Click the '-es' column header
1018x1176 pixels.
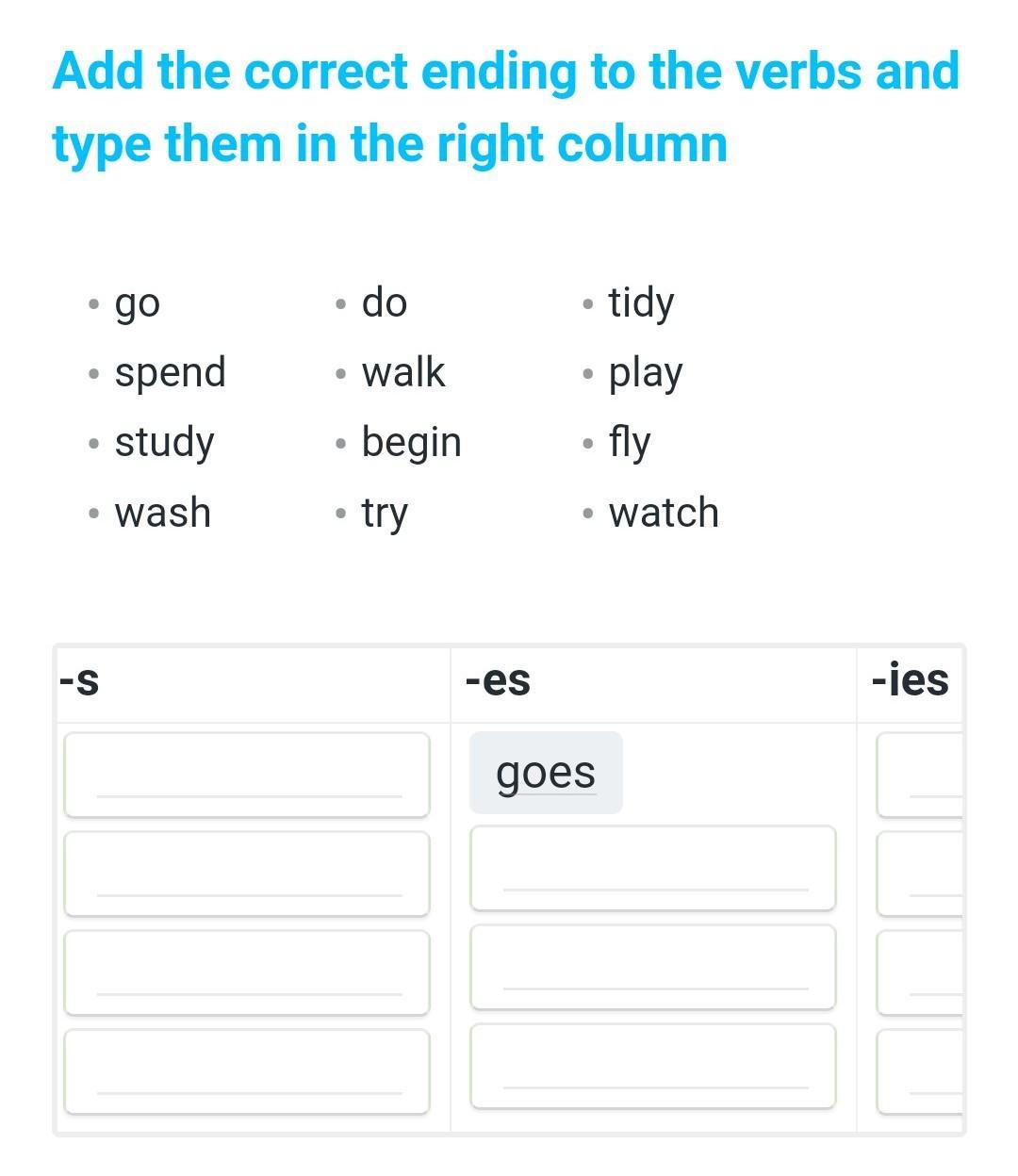499,680
